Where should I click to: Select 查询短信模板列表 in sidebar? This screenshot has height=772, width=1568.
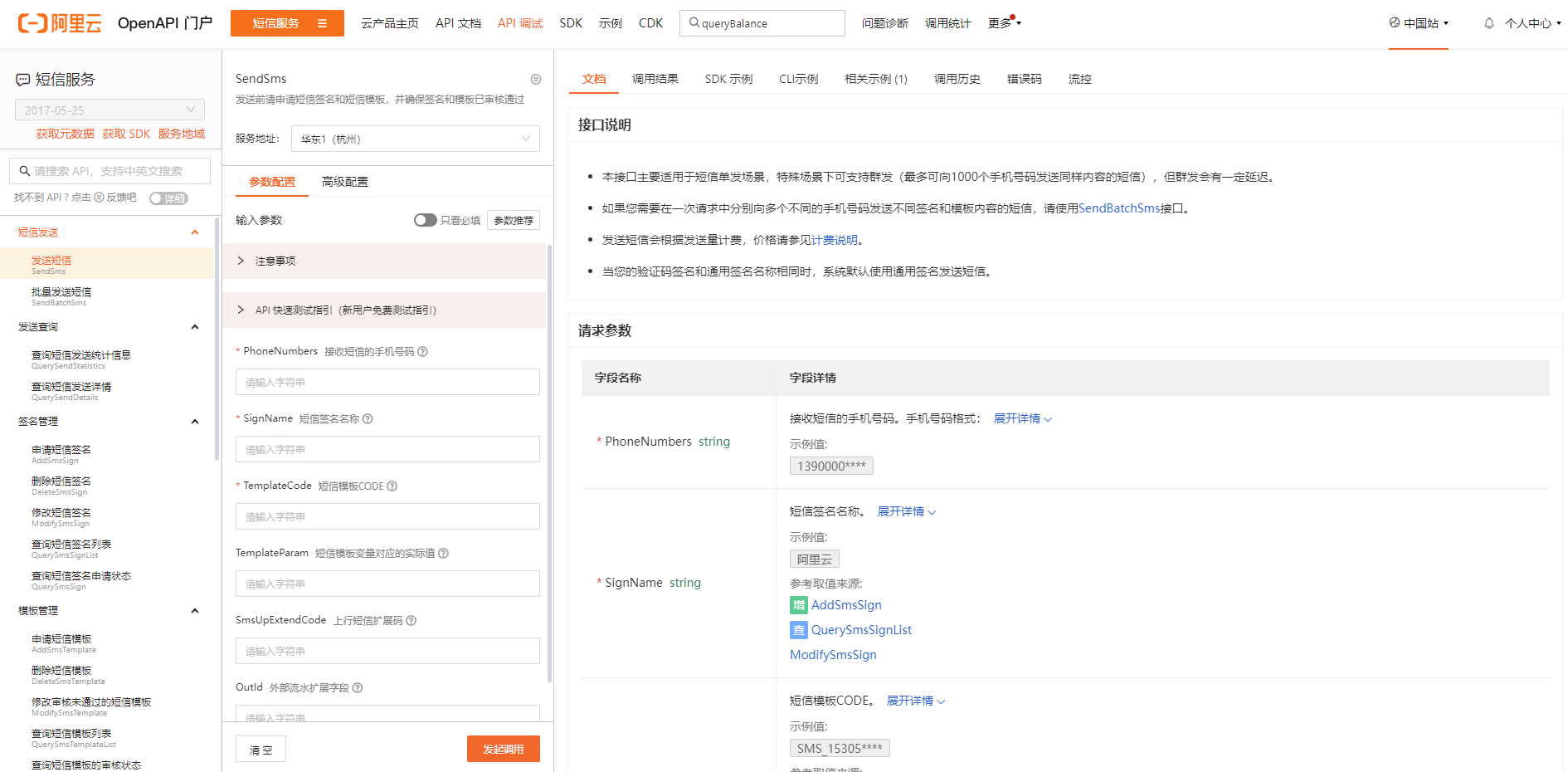(x=107, y=738)
